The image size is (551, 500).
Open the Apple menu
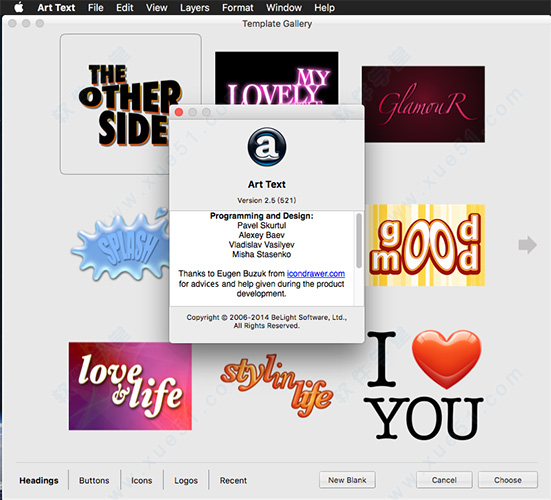coord(19,7)
